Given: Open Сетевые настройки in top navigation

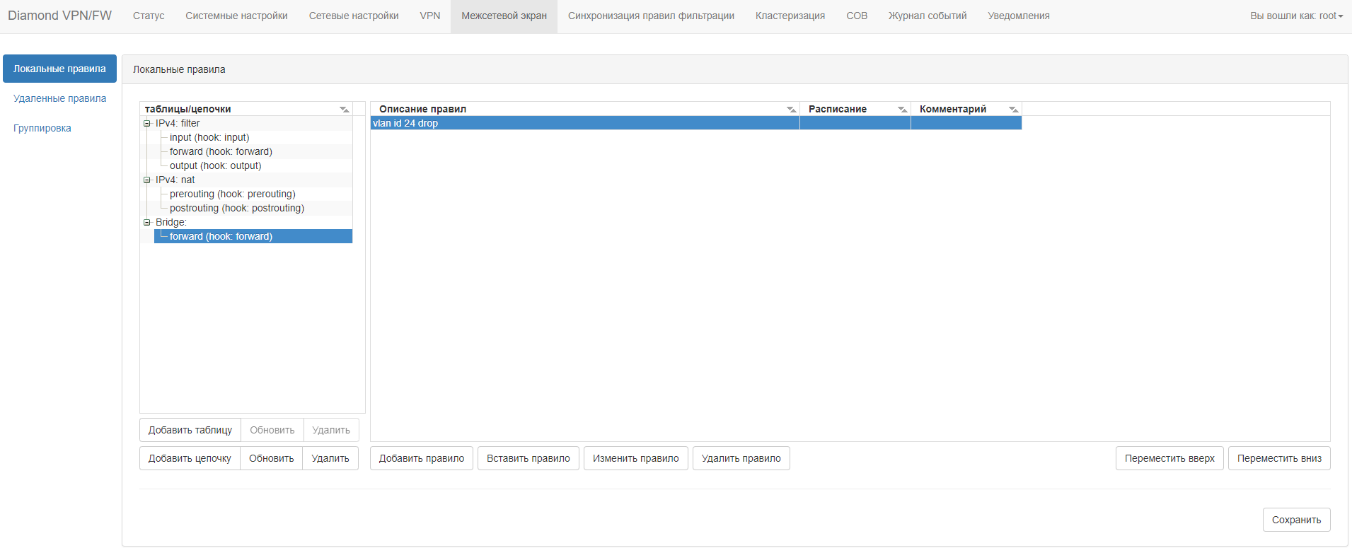Looking at the screenshot, I should (x=353, y=16).
